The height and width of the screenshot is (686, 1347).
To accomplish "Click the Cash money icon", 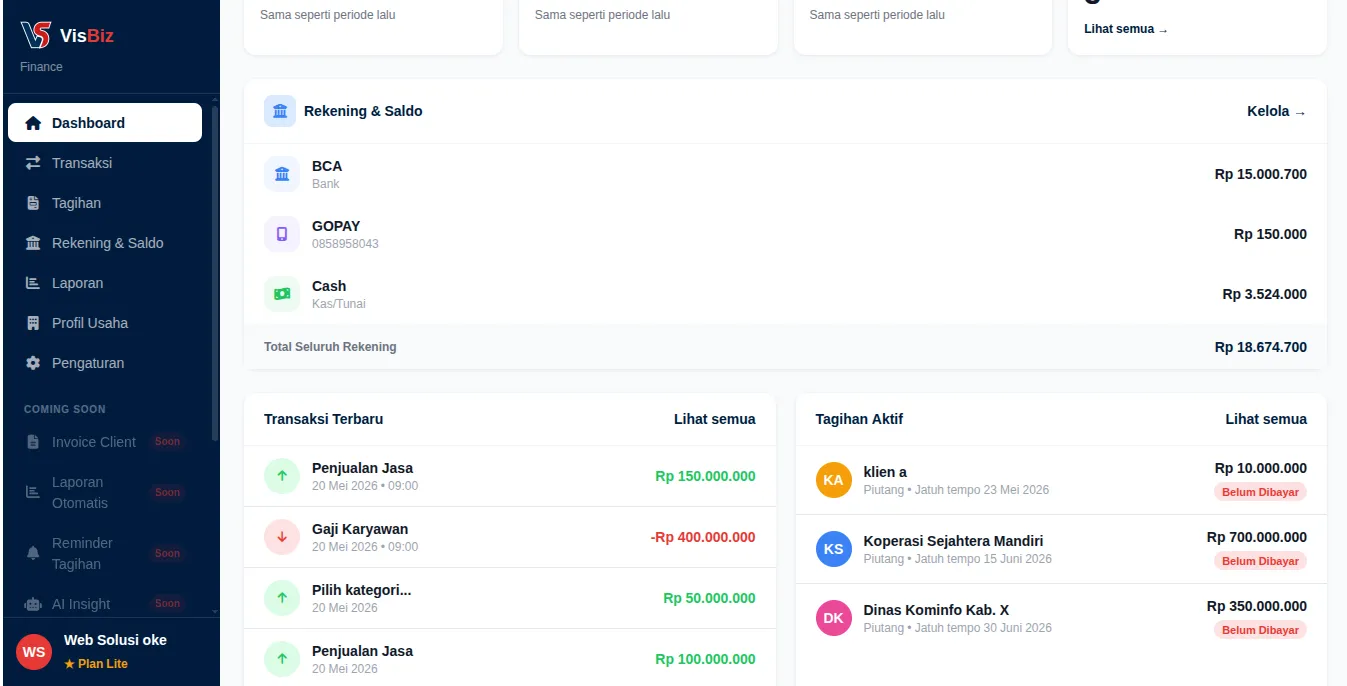I will [x=282, y=294].
